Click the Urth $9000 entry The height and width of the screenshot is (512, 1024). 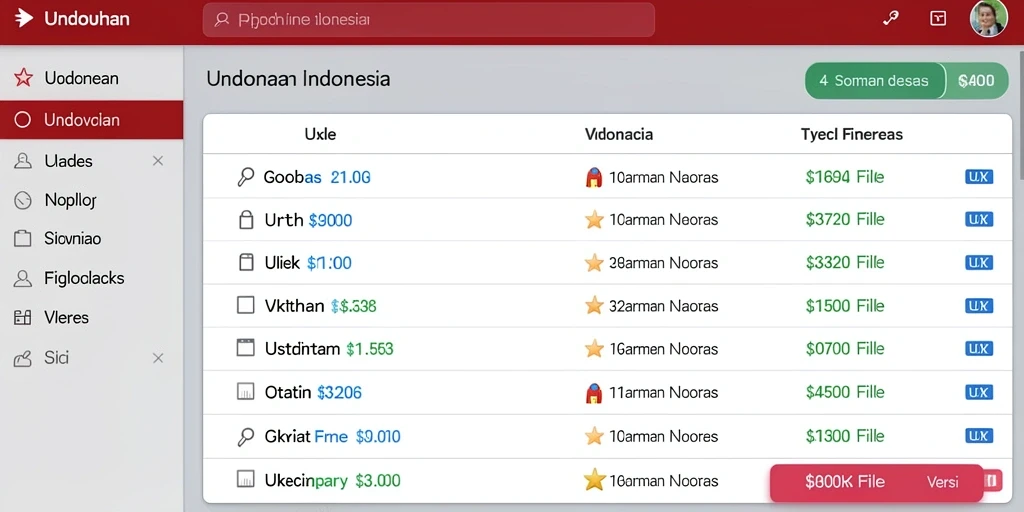click(308, 220)
